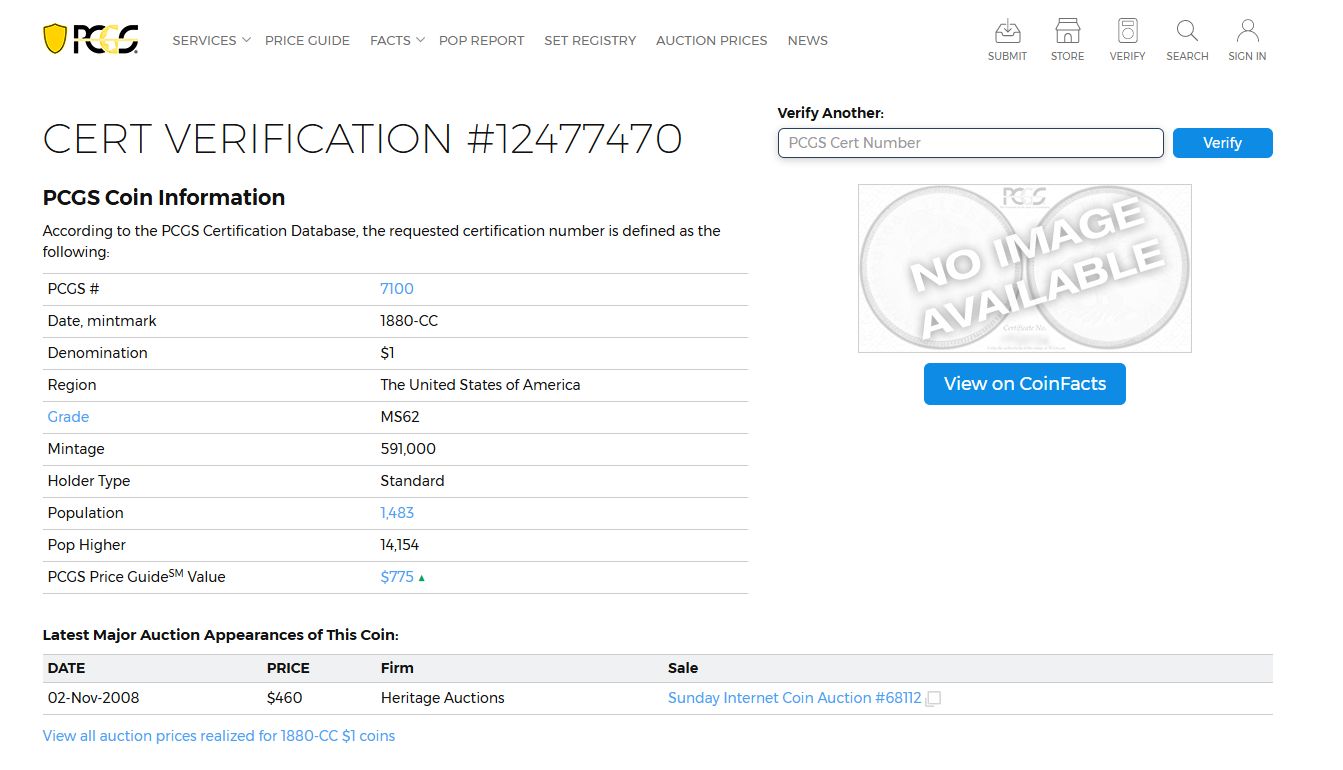Open the Pop Report menu item
Screen dimensions: 1343x770
pos(481,41)
